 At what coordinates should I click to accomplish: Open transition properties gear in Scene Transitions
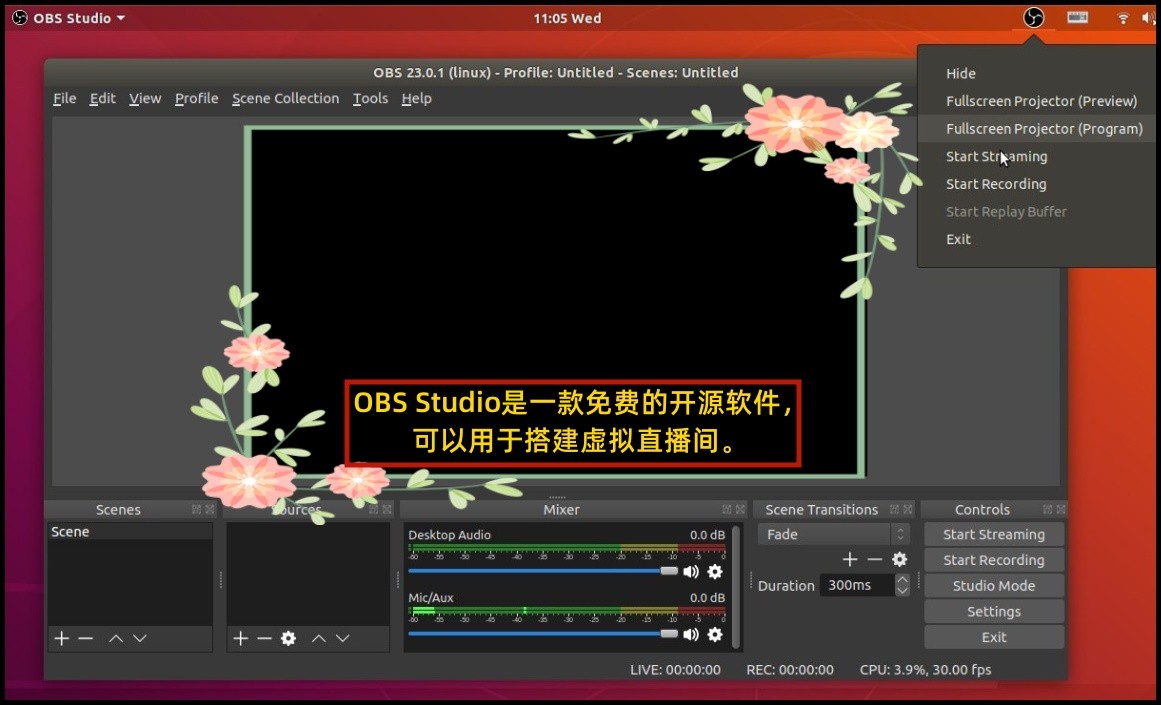899,559
